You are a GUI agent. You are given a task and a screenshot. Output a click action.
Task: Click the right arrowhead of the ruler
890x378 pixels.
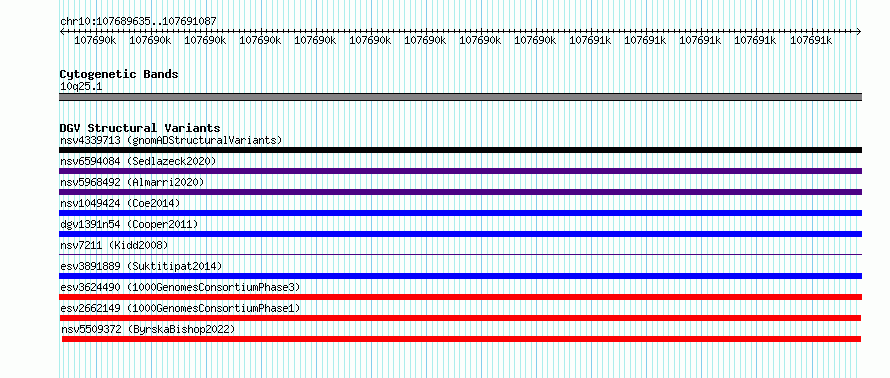[859, 31]
